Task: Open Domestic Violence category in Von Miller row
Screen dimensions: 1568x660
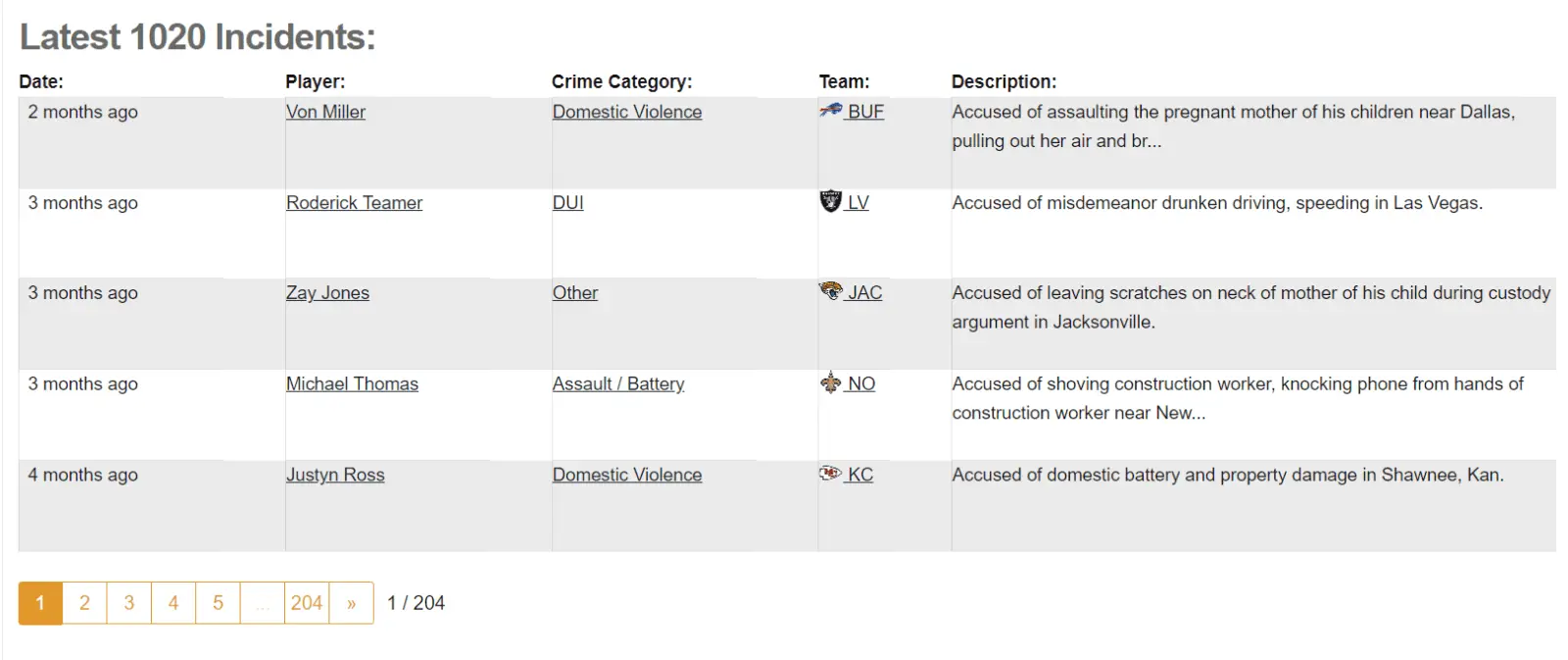Action: click(x=627, y=112)
